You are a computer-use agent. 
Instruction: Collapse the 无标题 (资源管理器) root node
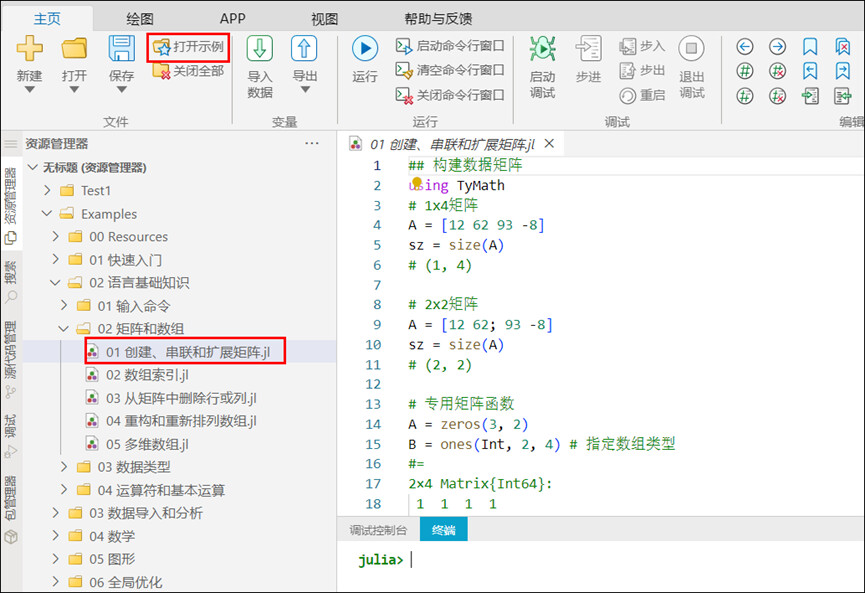click(33, 167)
